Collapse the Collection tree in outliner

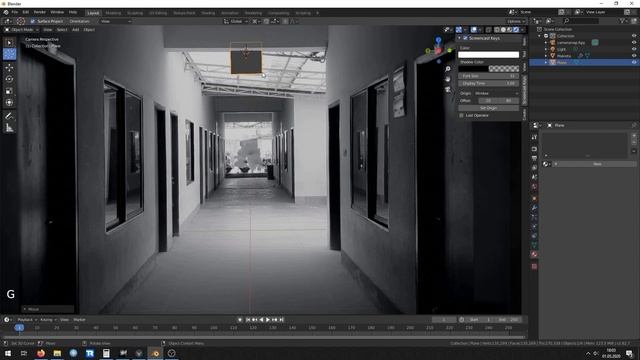tap(539, 36)
